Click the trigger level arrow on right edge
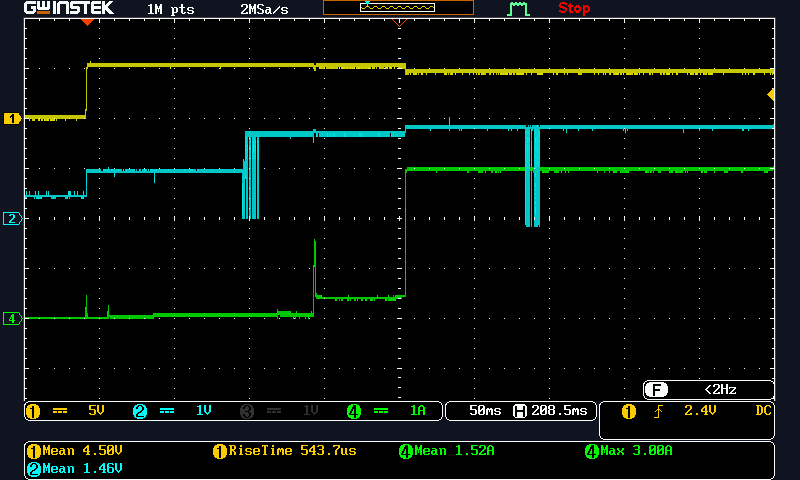 click(x=770, y=94)
